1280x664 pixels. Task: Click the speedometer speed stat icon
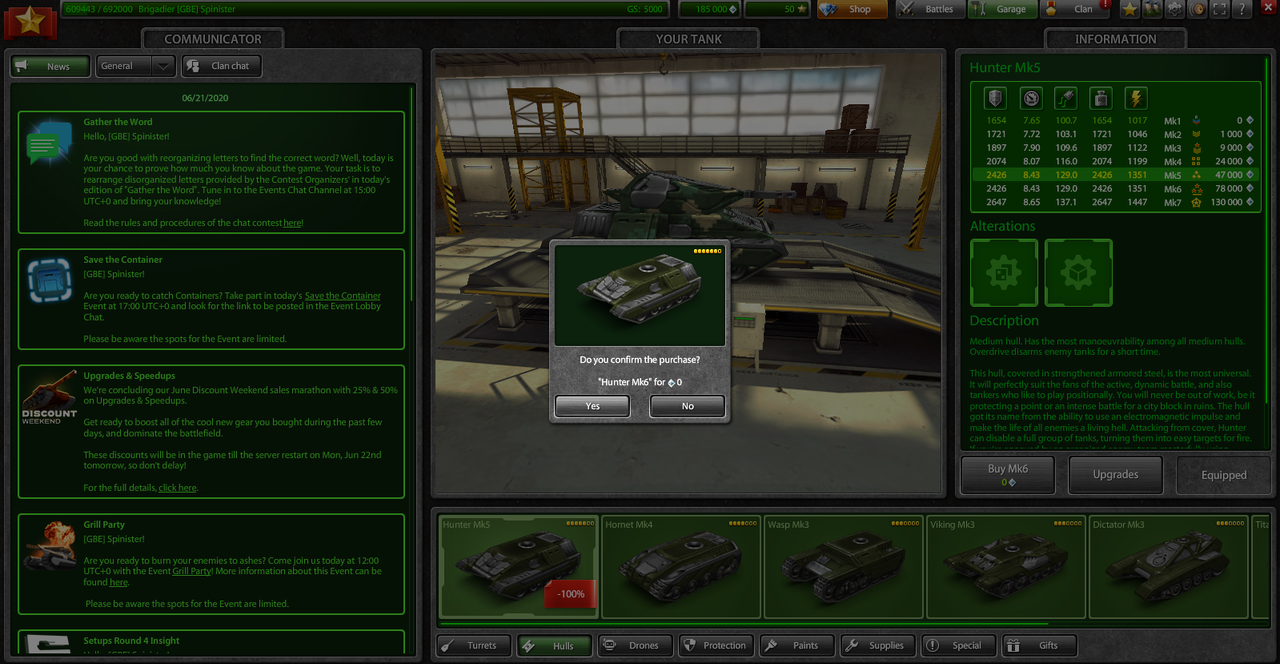1031,98
